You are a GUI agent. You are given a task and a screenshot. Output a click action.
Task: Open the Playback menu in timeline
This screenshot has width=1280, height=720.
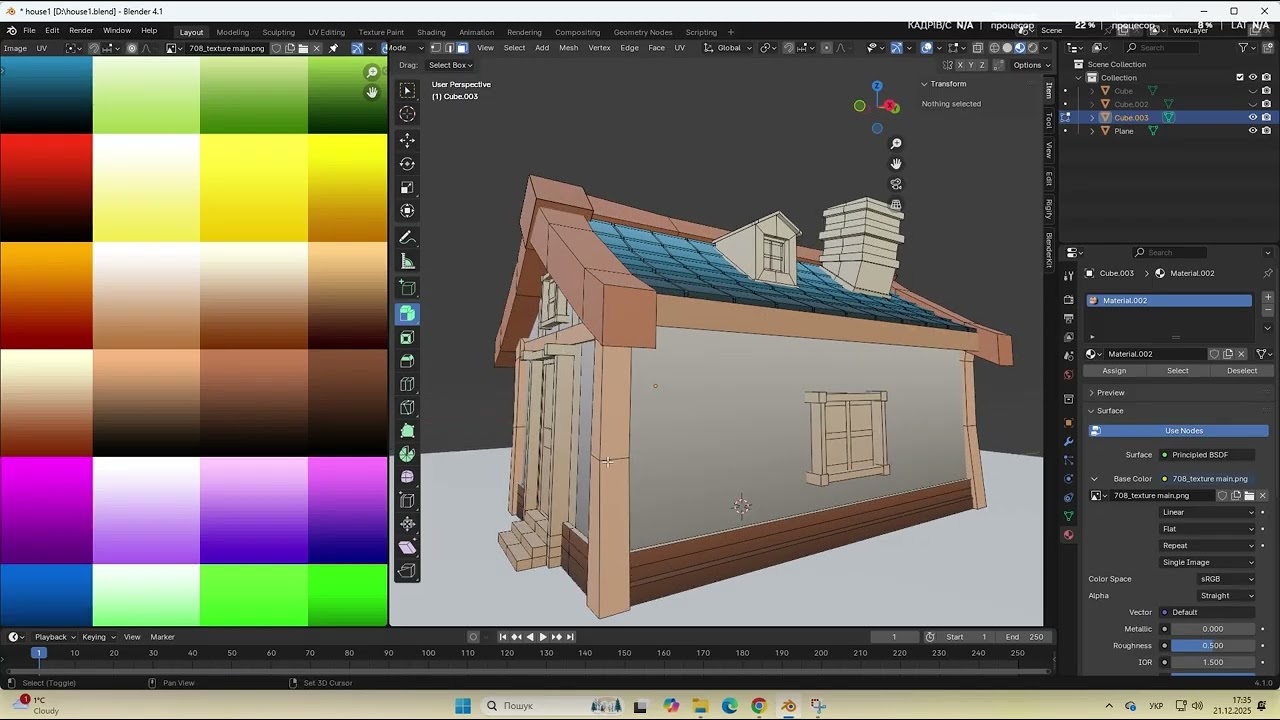click(x=54, y=637)
